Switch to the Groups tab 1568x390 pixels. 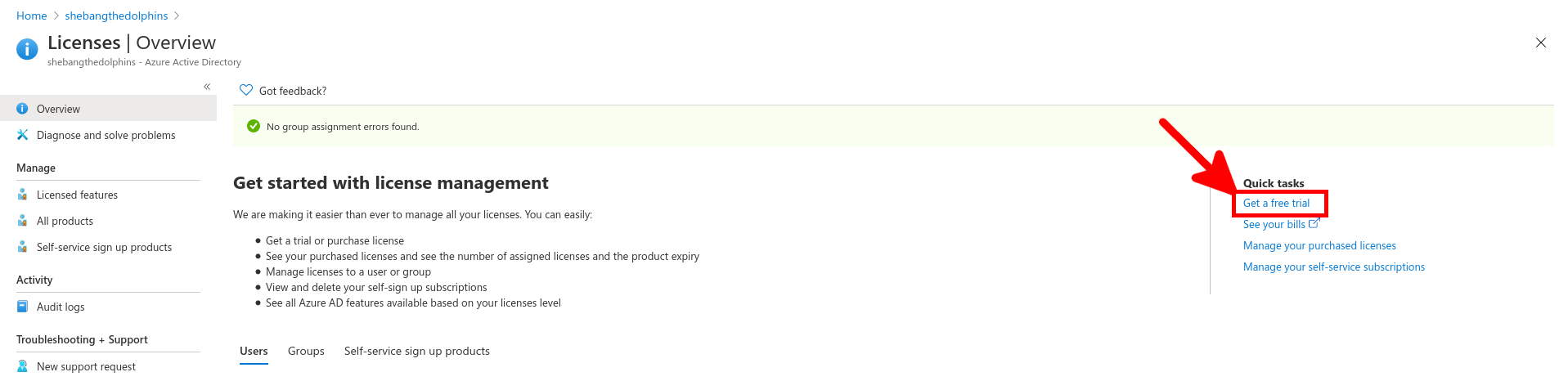click(x=306, y=352)
